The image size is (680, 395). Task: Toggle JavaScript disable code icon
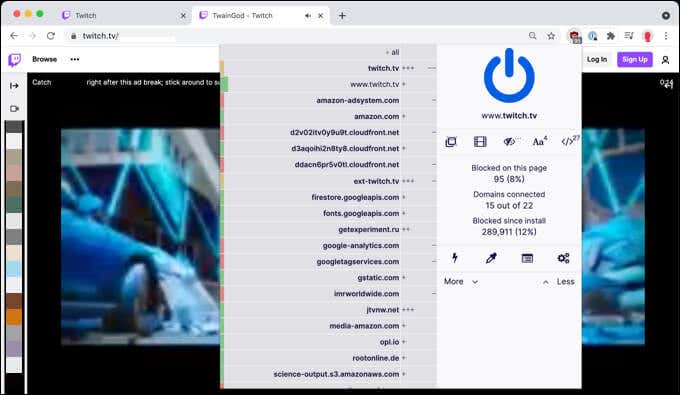pyautogui.click(x=569, y=141)
